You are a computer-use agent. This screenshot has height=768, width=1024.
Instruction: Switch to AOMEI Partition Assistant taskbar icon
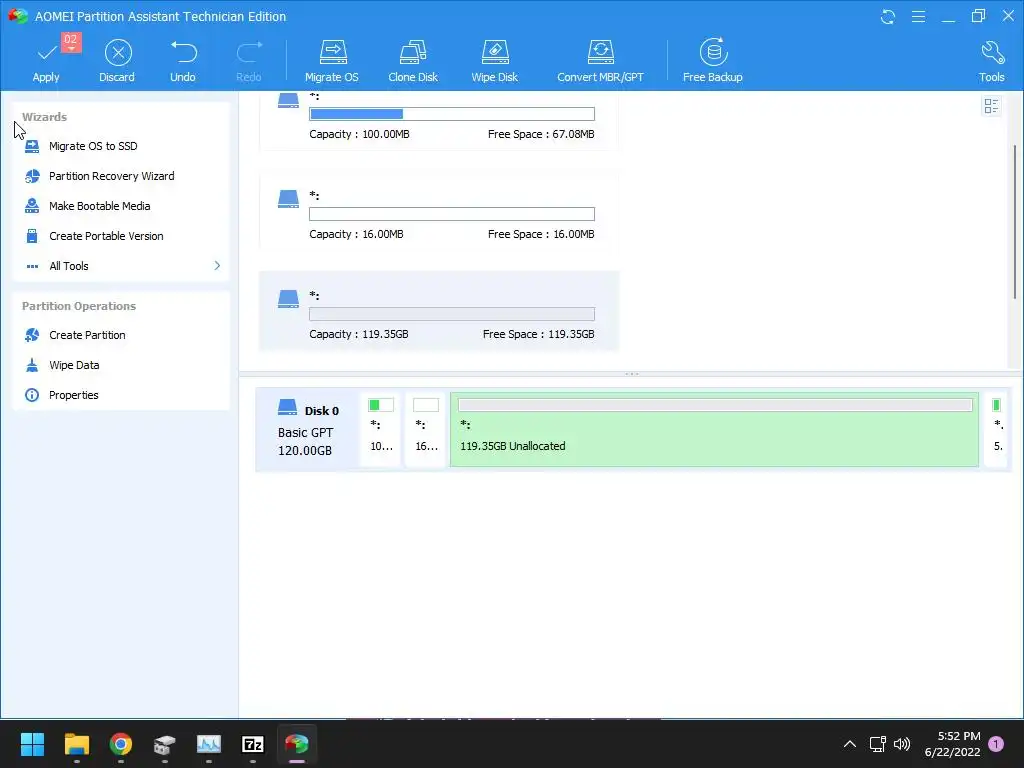pos(296,744)
